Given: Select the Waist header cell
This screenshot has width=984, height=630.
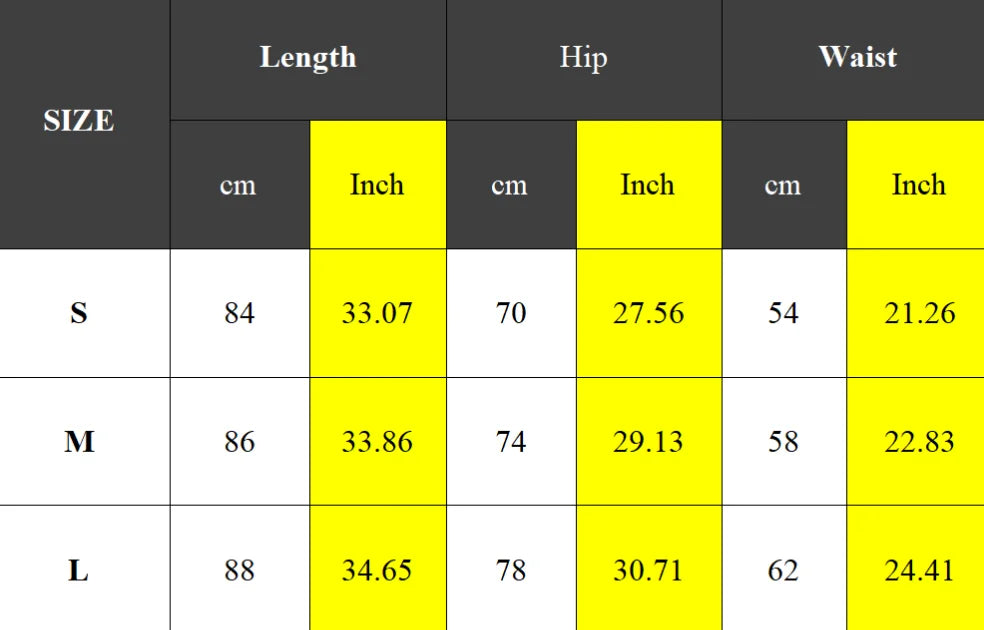Looking at the screenshot, I should 857,58.
